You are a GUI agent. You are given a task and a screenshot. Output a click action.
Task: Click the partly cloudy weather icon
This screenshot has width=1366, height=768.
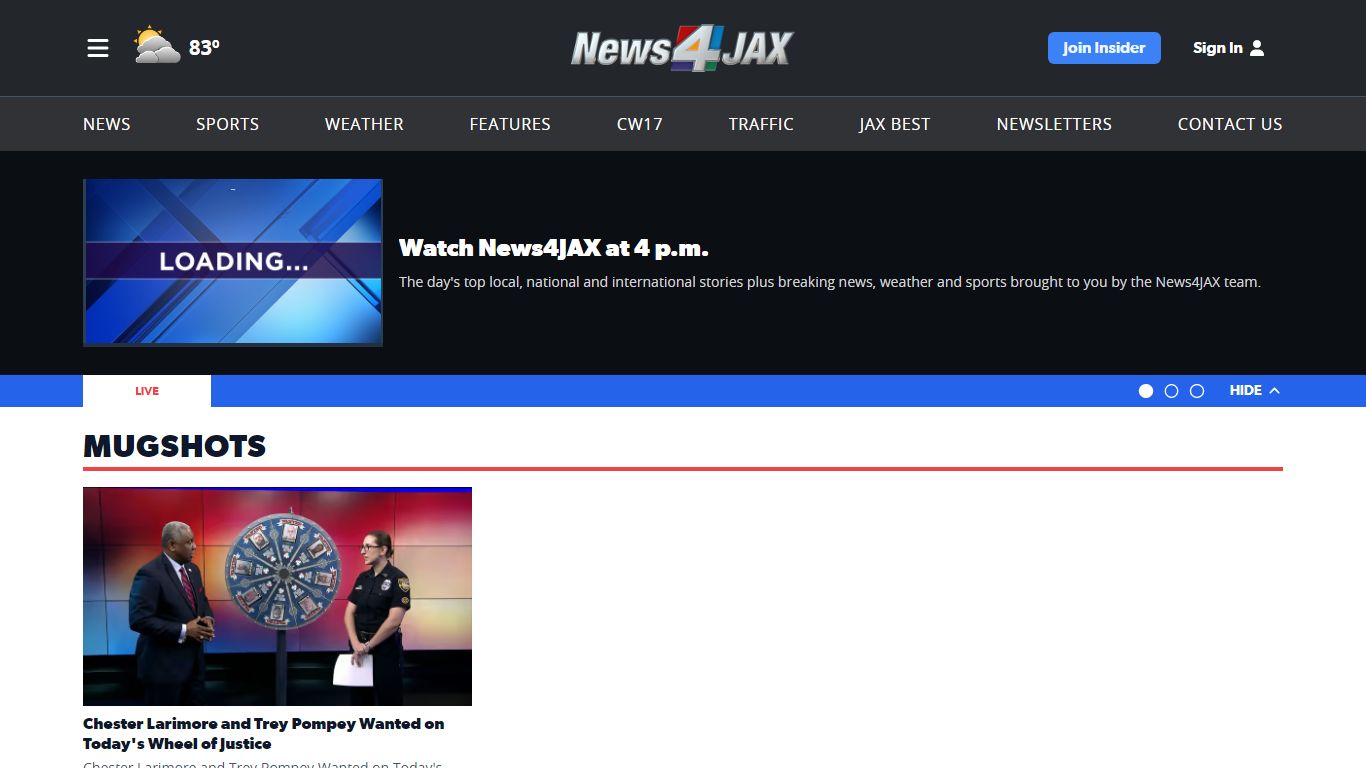pos(157,46)
